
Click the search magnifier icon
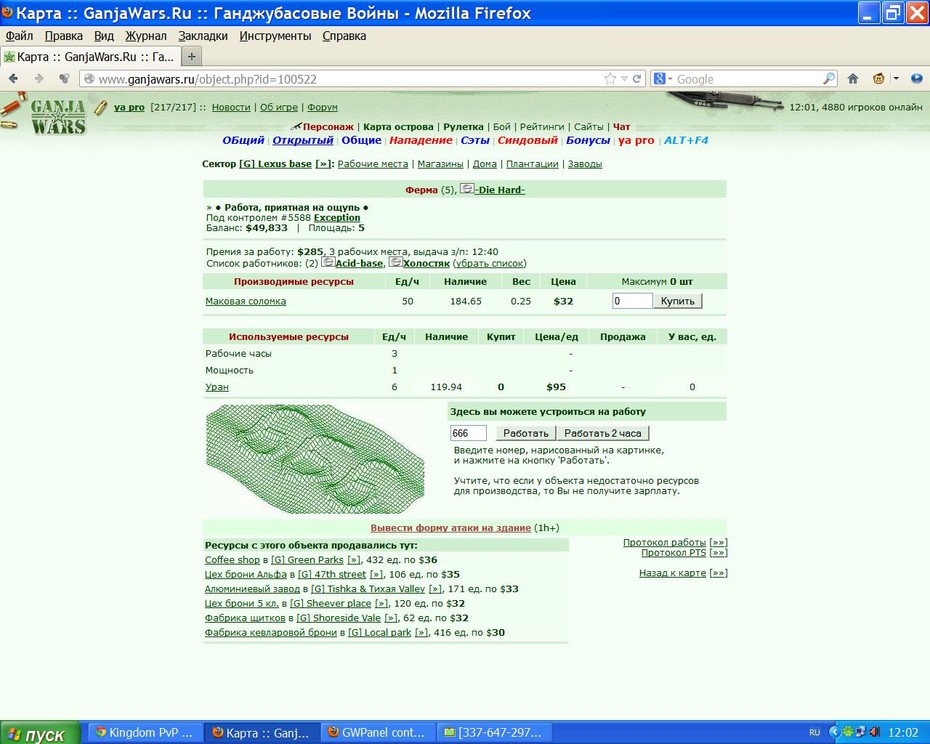click(829, 79)
